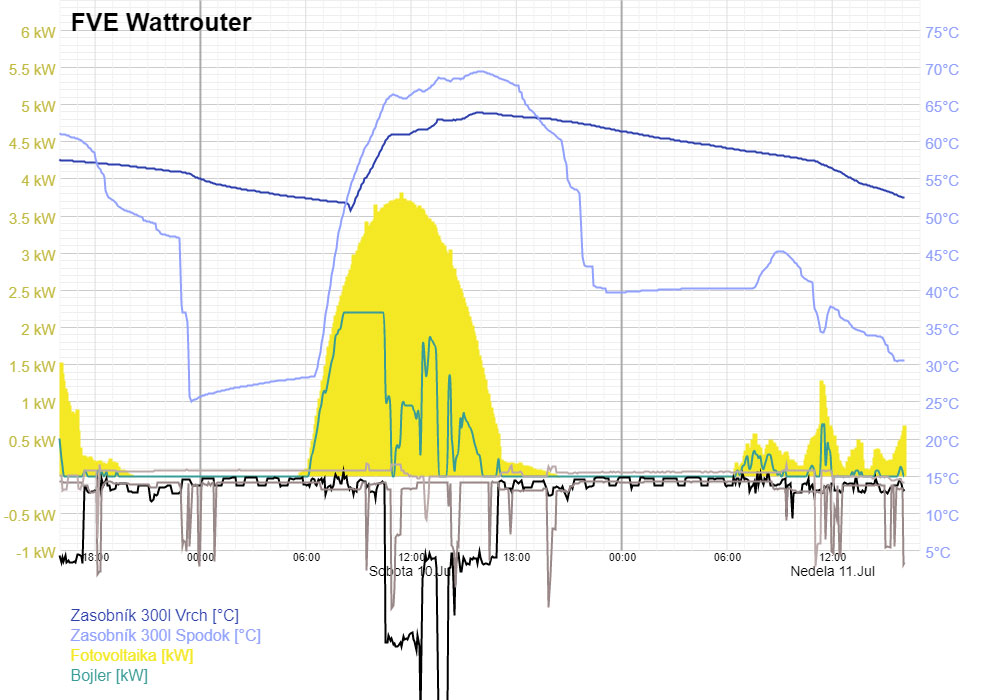Toggle the 'Zasobník 300l Vrch [°C]' legend entry
Screen dimensions: 1000x700
(x=154, y=615)
